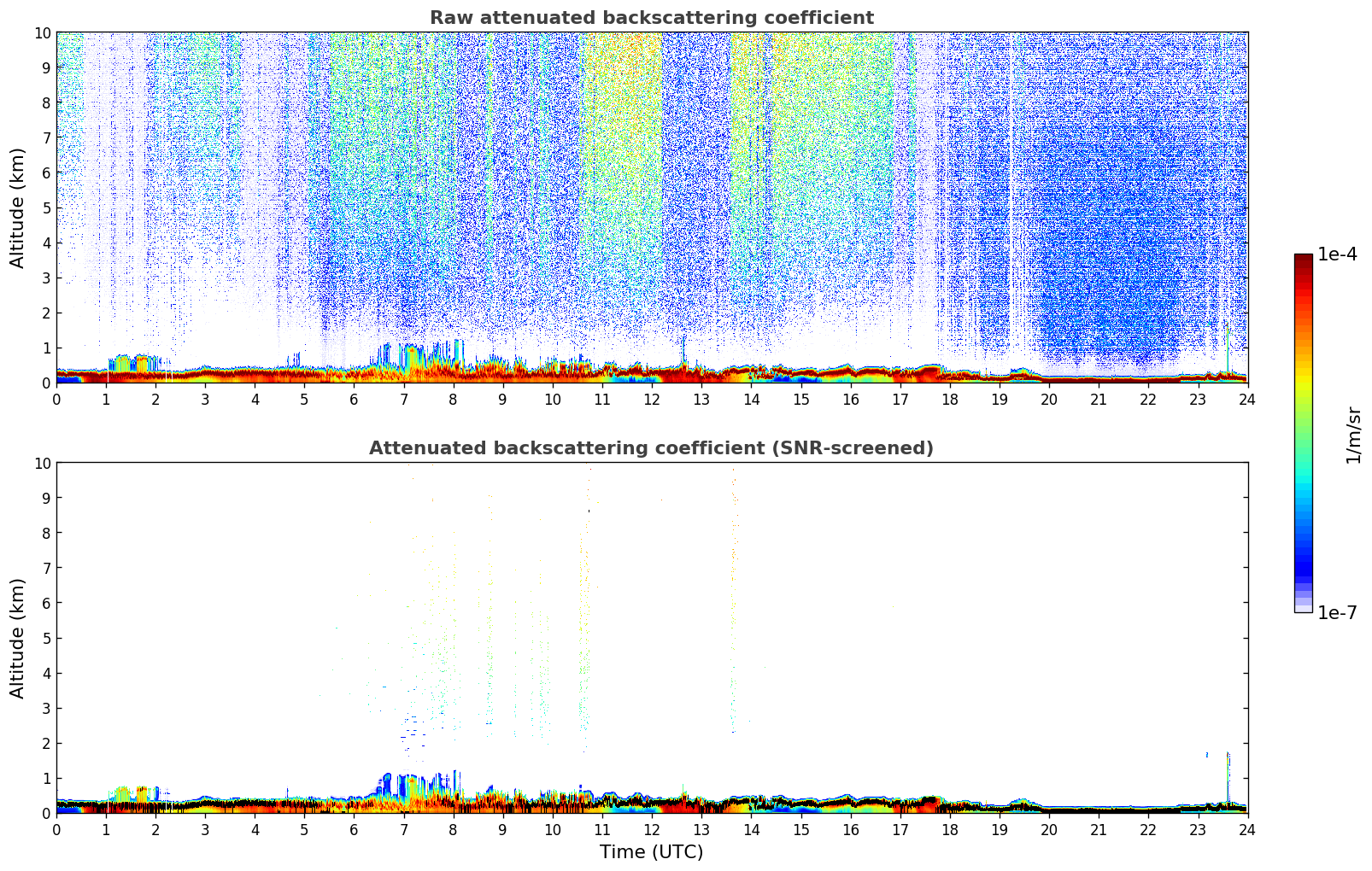The height and width of the screenshot is (871, 1372).
Task: Click the raw backscatter heatmap area
Action: coord(652,208)
